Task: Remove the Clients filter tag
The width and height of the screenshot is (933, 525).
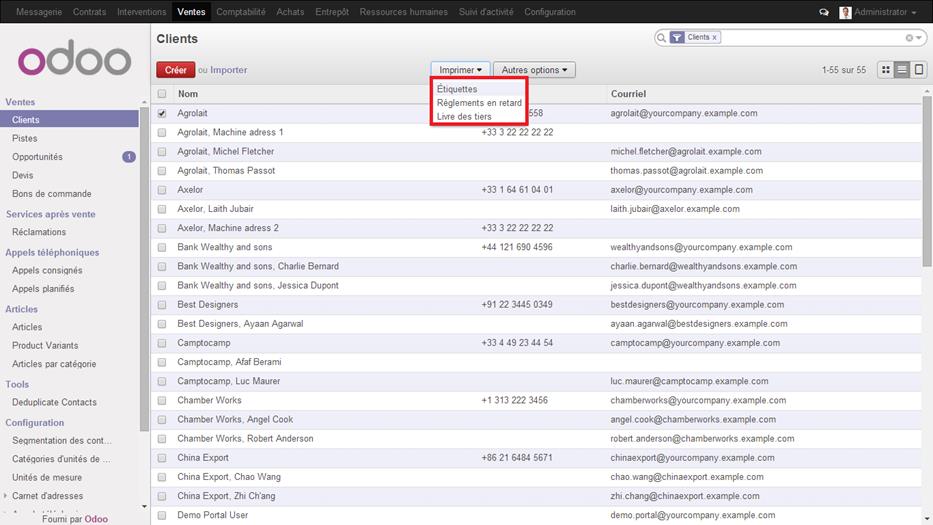Action: tap(715, 38)
